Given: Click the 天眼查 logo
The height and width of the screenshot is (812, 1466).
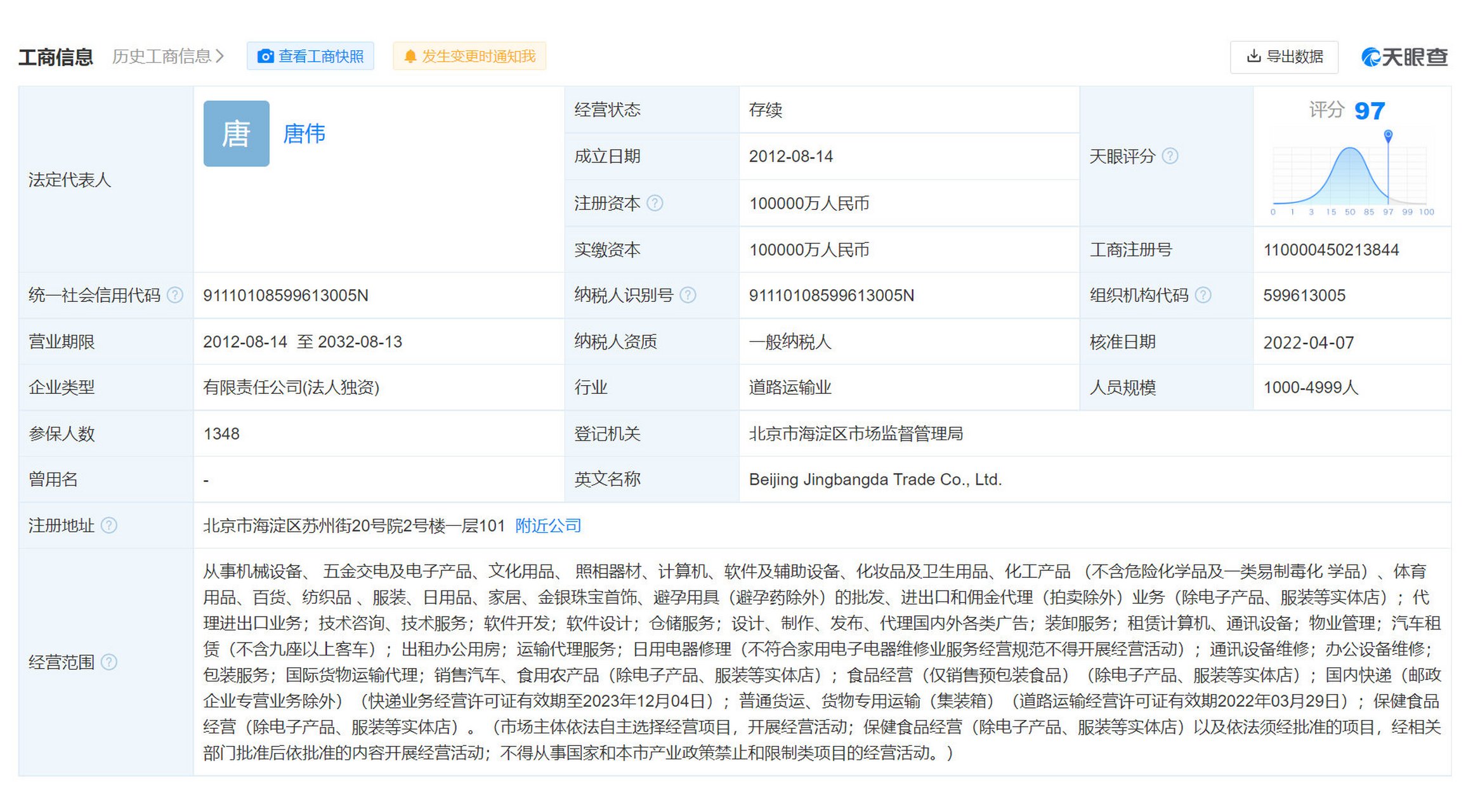Looking at the screenshot, I should (1404, 57).
